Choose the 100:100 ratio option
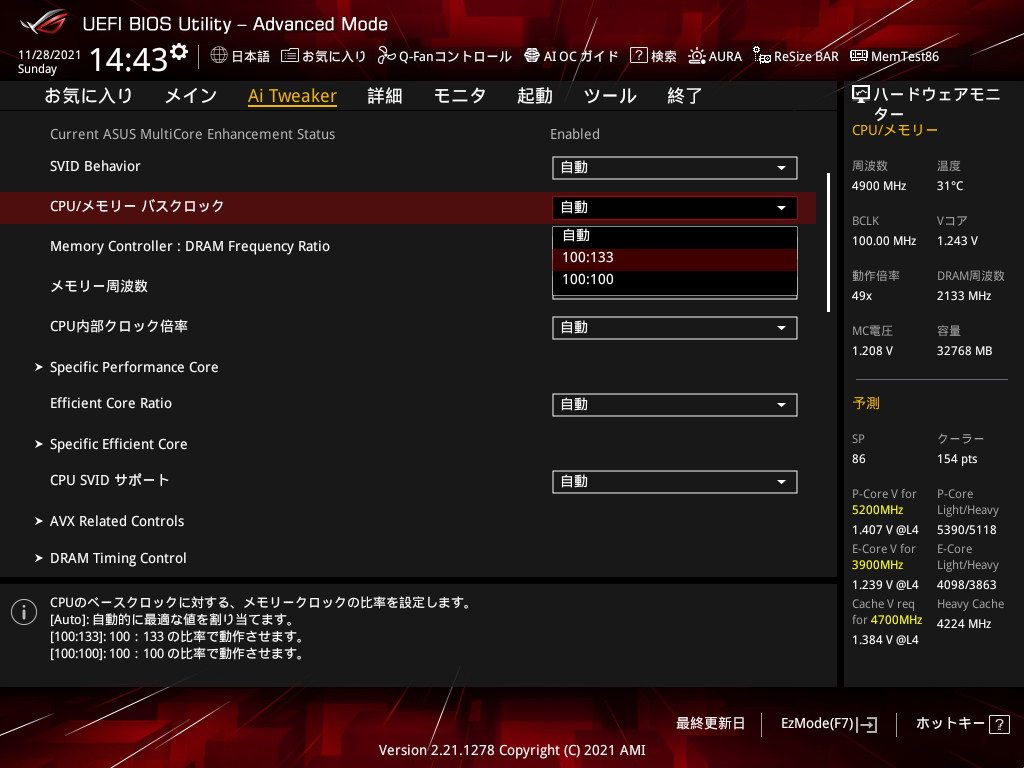The width and height of the screenshot is (1024, 768). coord(675,280)
